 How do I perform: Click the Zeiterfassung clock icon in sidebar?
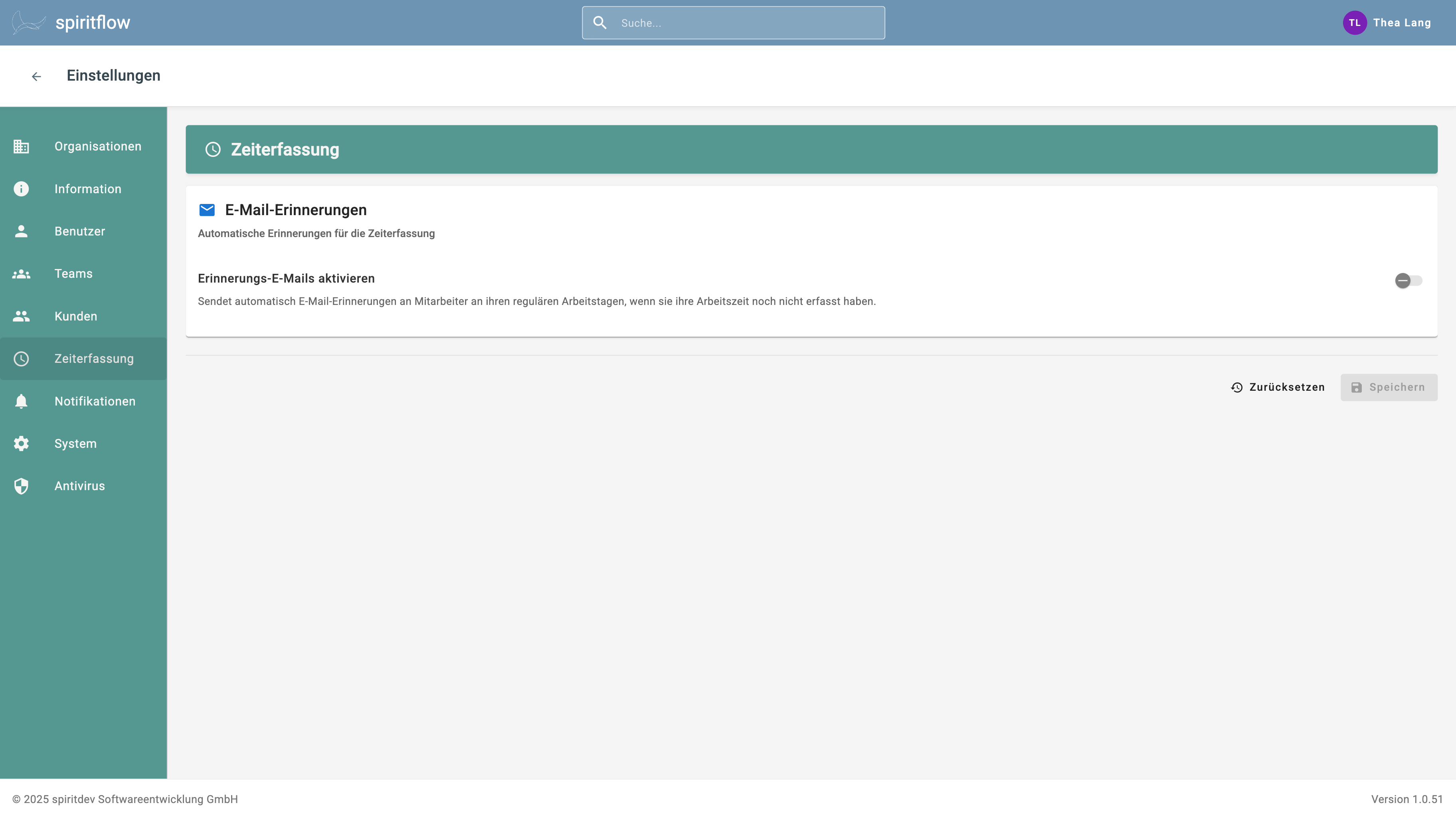(22, 358)
